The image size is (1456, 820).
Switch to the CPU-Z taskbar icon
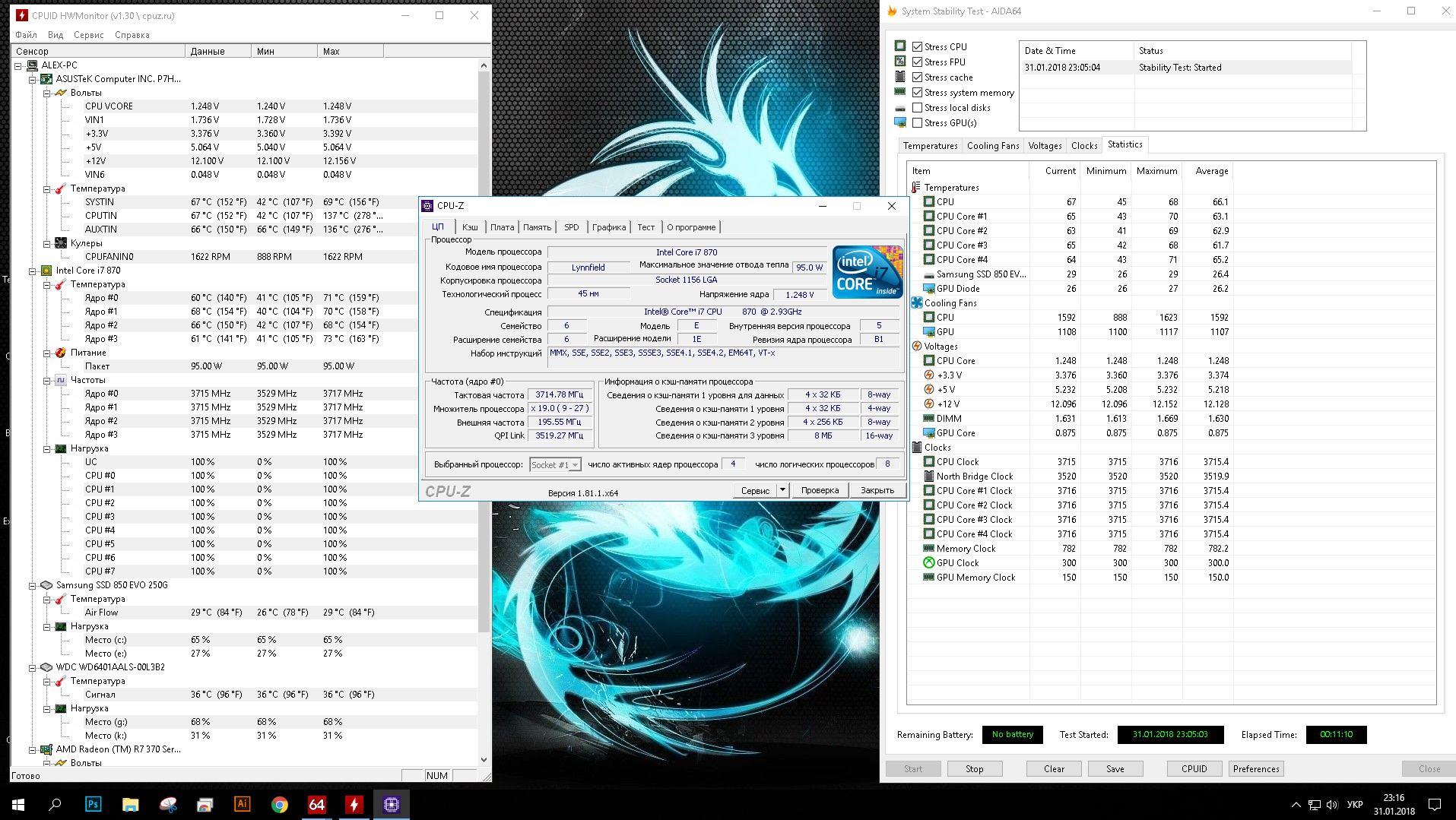pyautogui.click(x=392, y=804)
